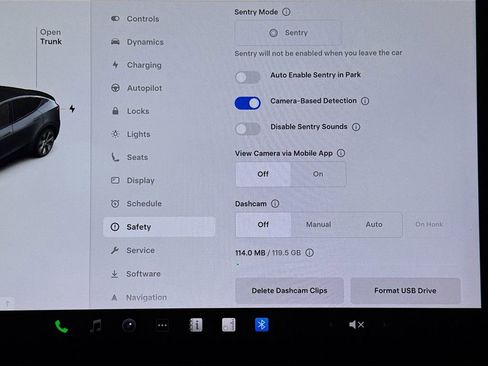Screen dimensions: 488x366
Task: Turn off Camera-Based Detection toggle
Action: [x=247, y=103]
